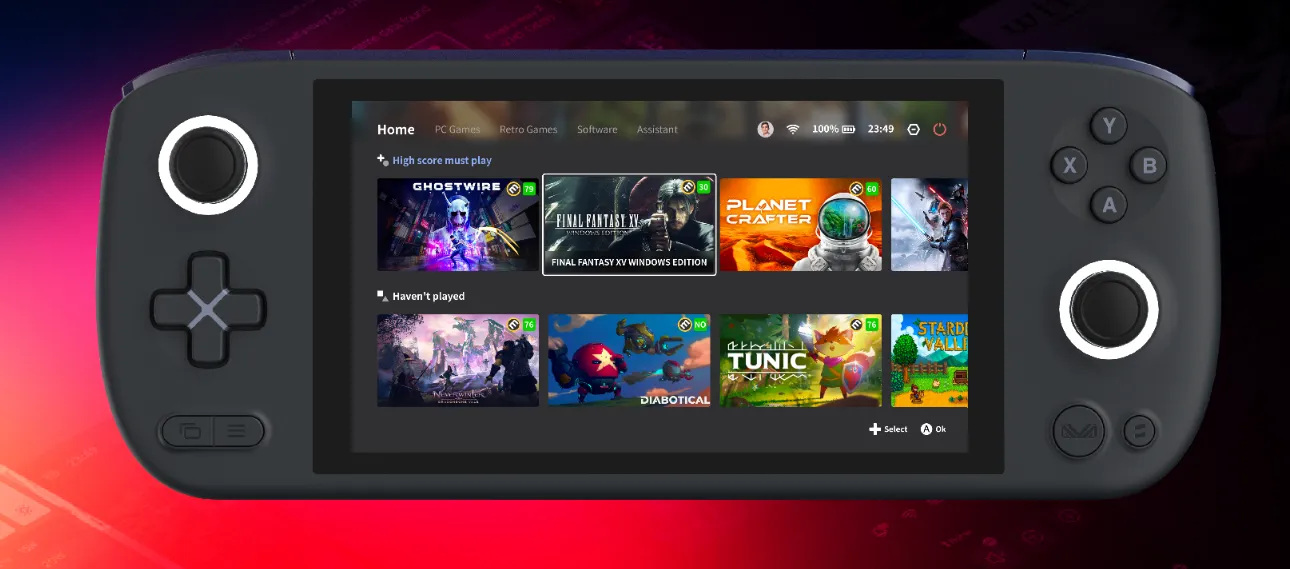
Task: Select the Tunic game thumbnail
Action: (x=800, y=361)
